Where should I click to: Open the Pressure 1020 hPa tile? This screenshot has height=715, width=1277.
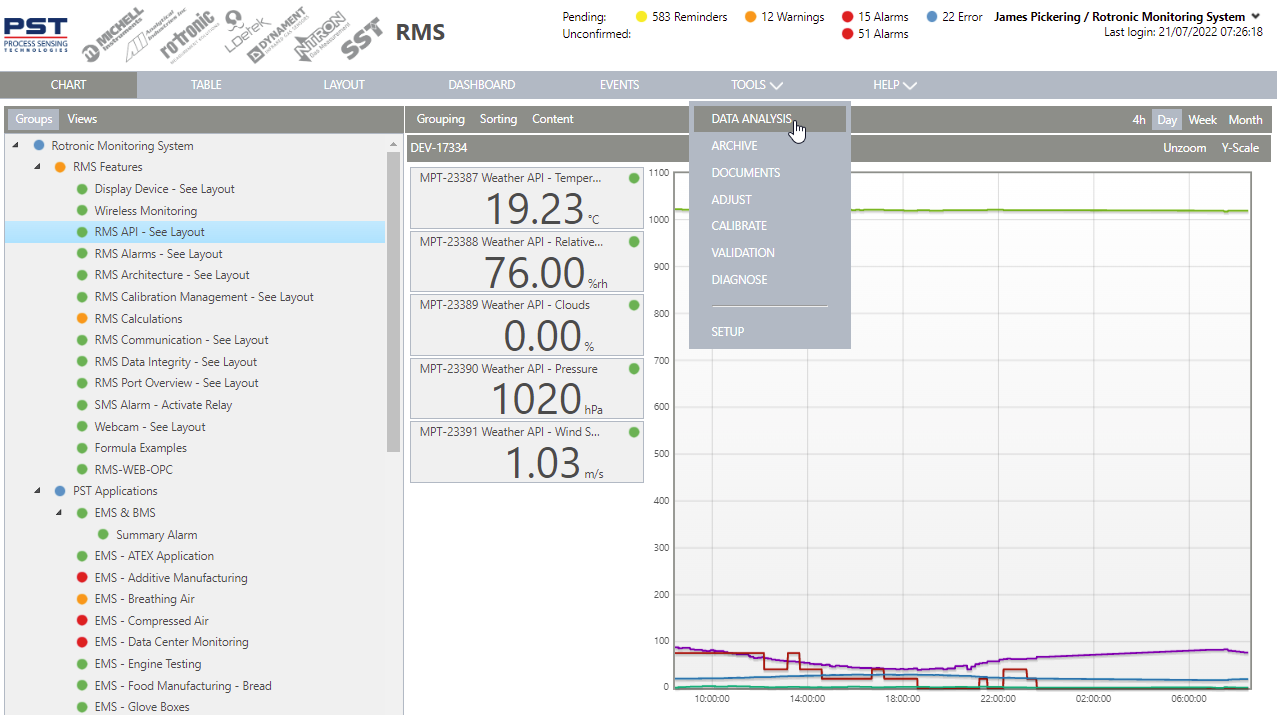[527, 388]
